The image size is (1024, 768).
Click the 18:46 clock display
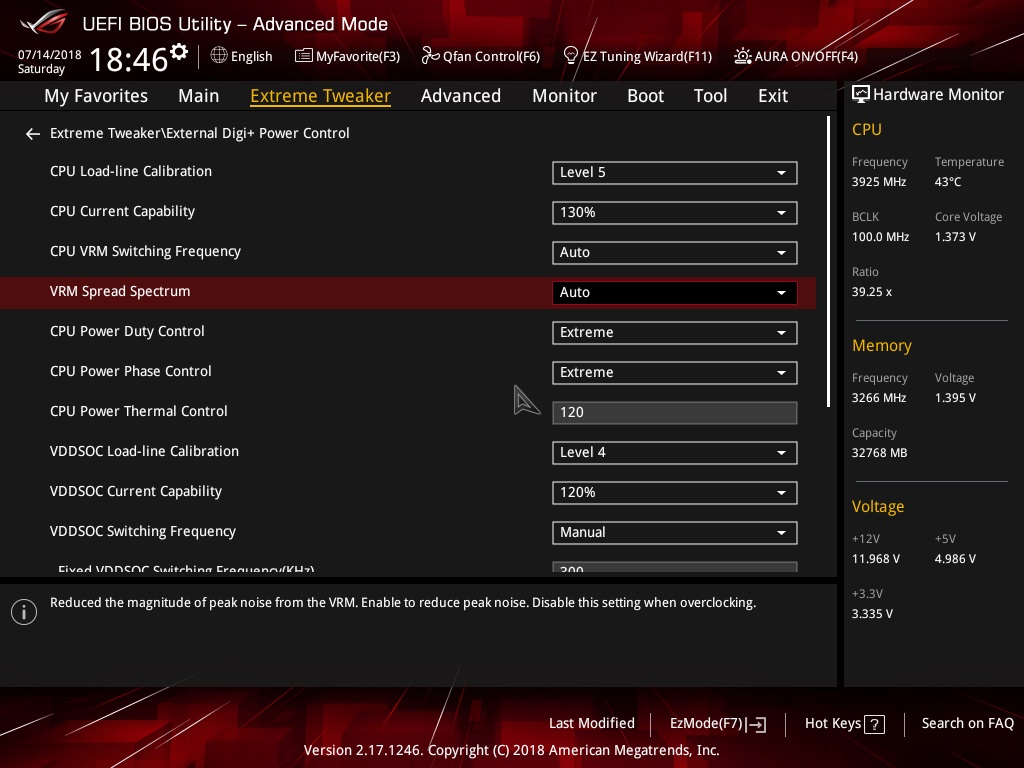(128, 59)
